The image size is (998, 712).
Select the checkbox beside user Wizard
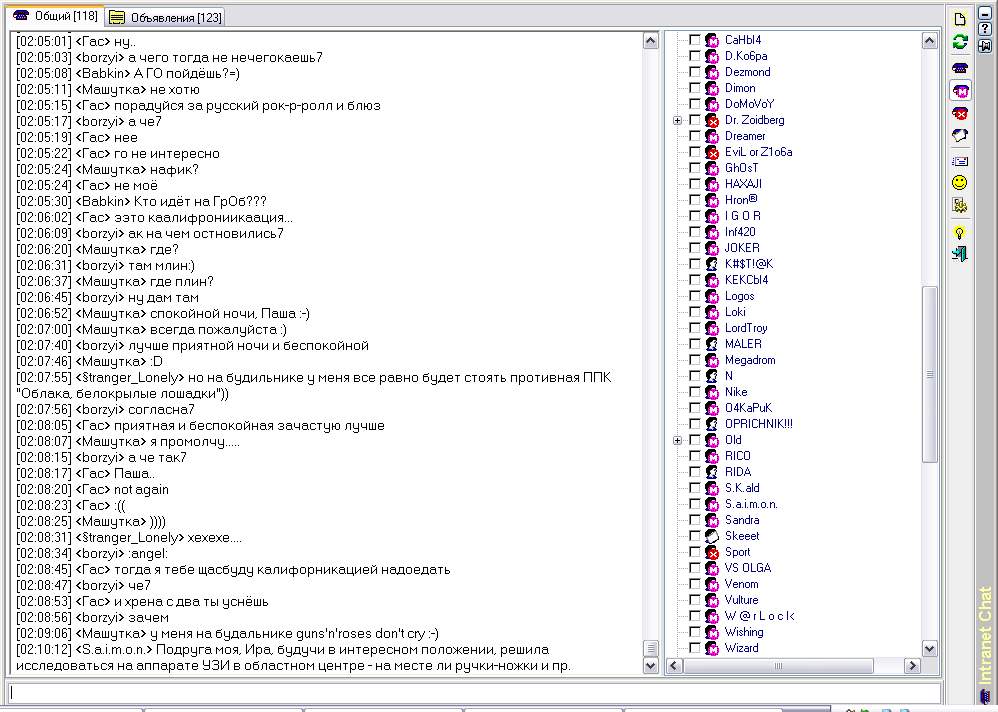pyautogui.click(x=695, y=648)
